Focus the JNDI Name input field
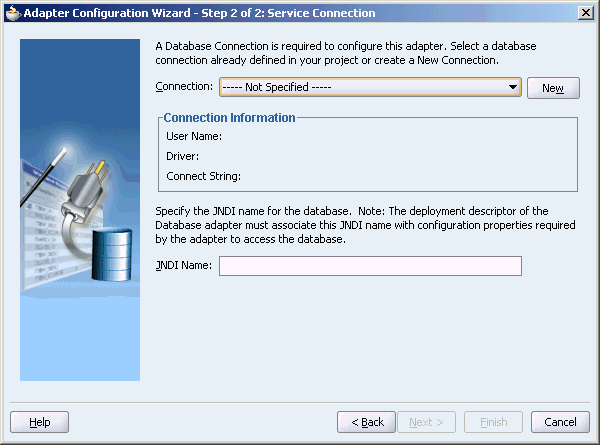600x445 pixels. coord(370,266)
